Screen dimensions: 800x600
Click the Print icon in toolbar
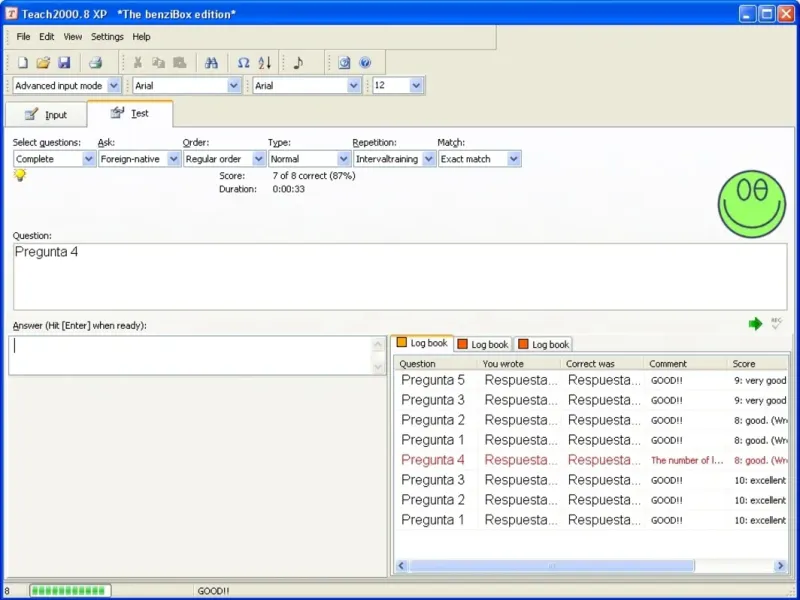[95, 62]
